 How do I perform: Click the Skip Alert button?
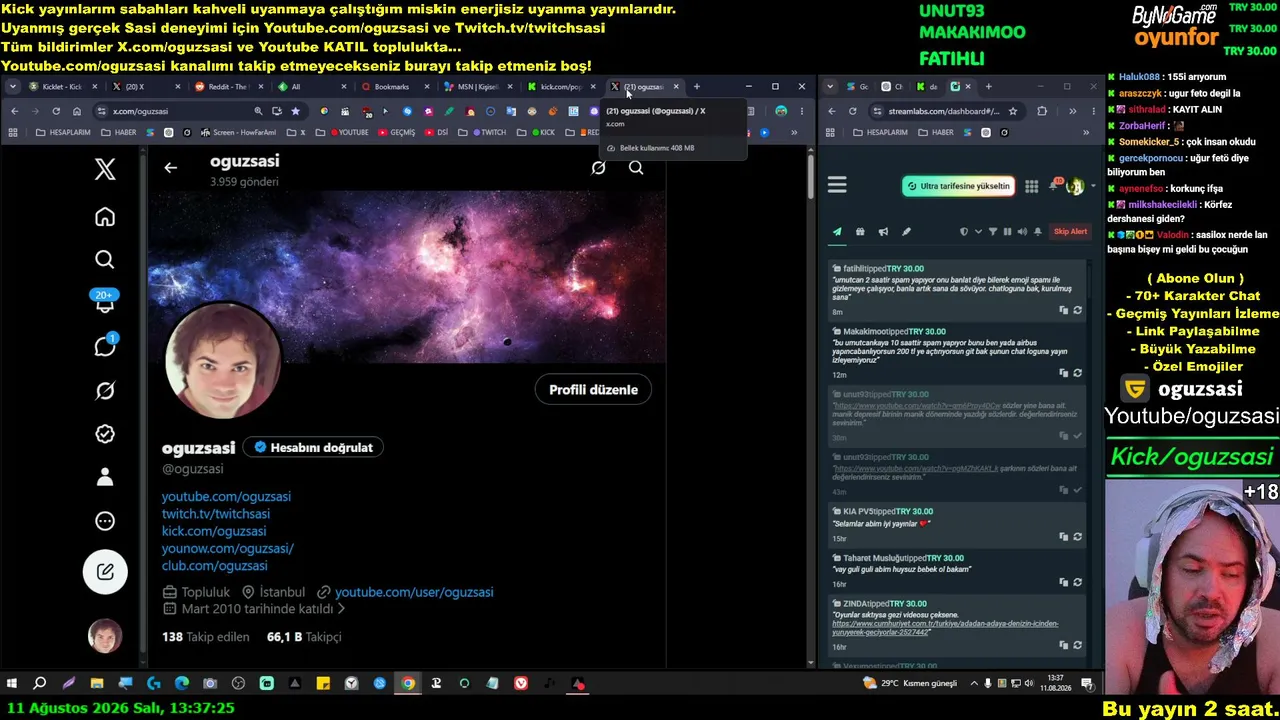1070,232
